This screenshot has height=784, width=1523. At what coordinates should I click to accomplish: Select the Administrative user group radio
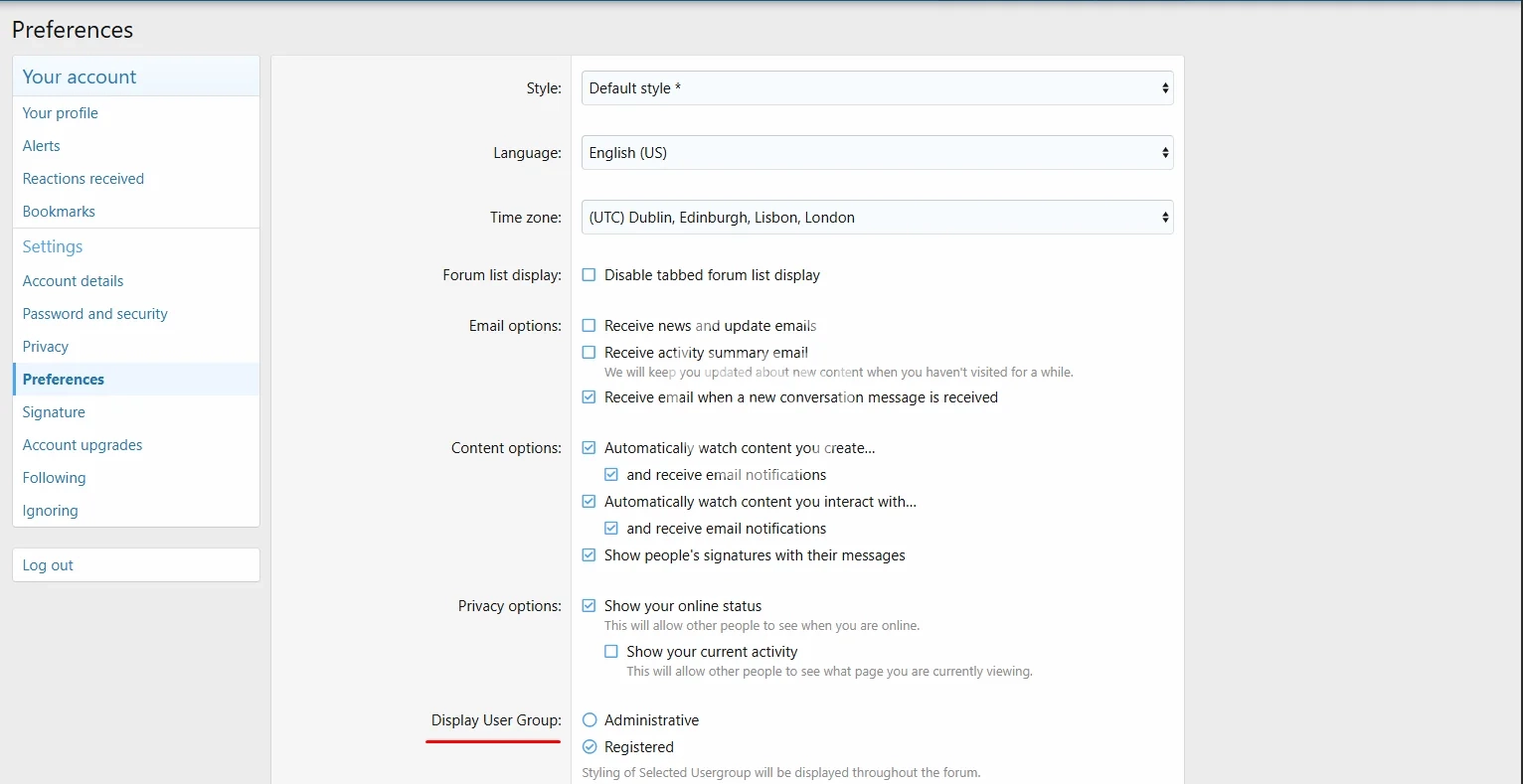[590, 720]
